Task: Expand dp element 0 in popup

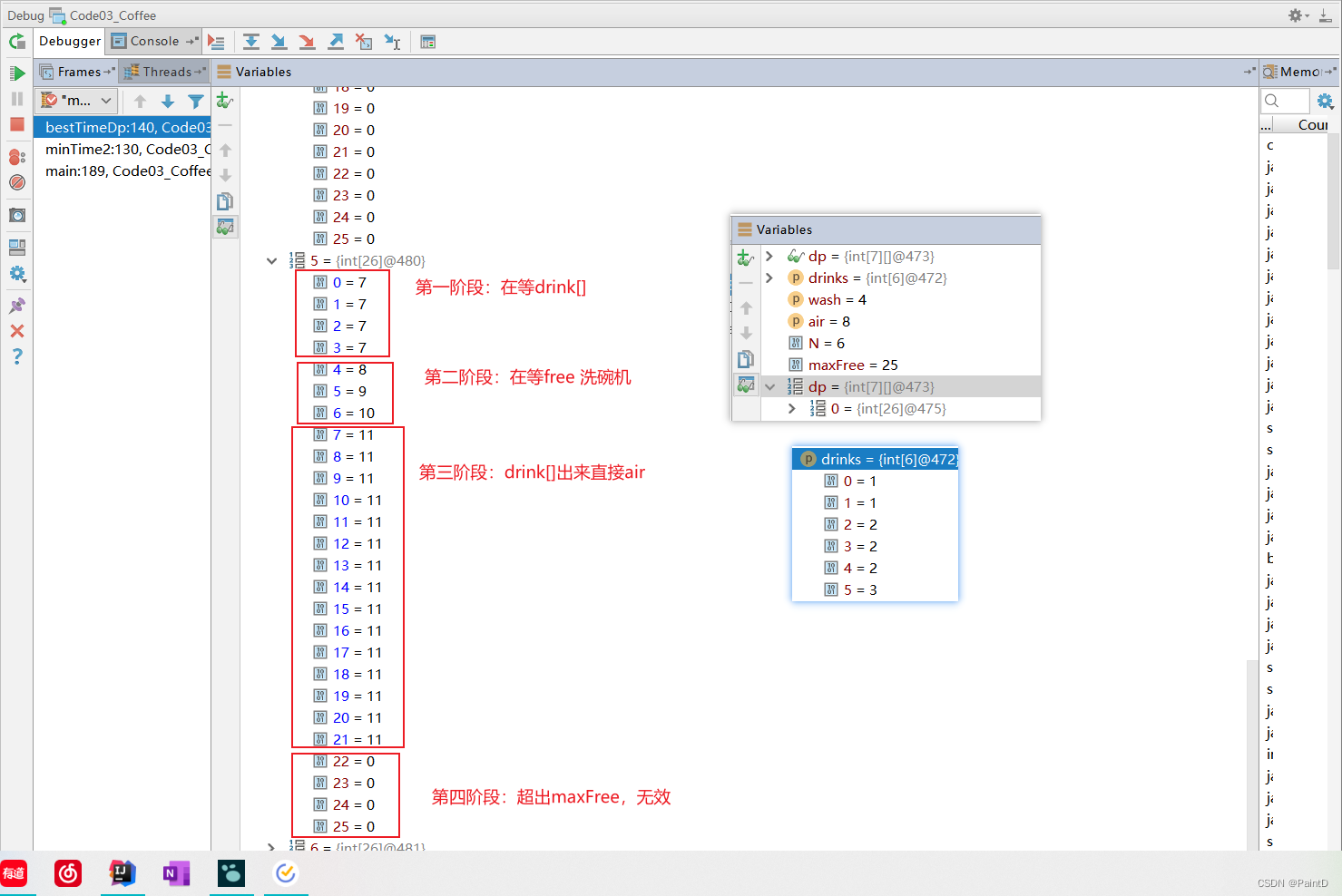Action: (x=792, y=408)
